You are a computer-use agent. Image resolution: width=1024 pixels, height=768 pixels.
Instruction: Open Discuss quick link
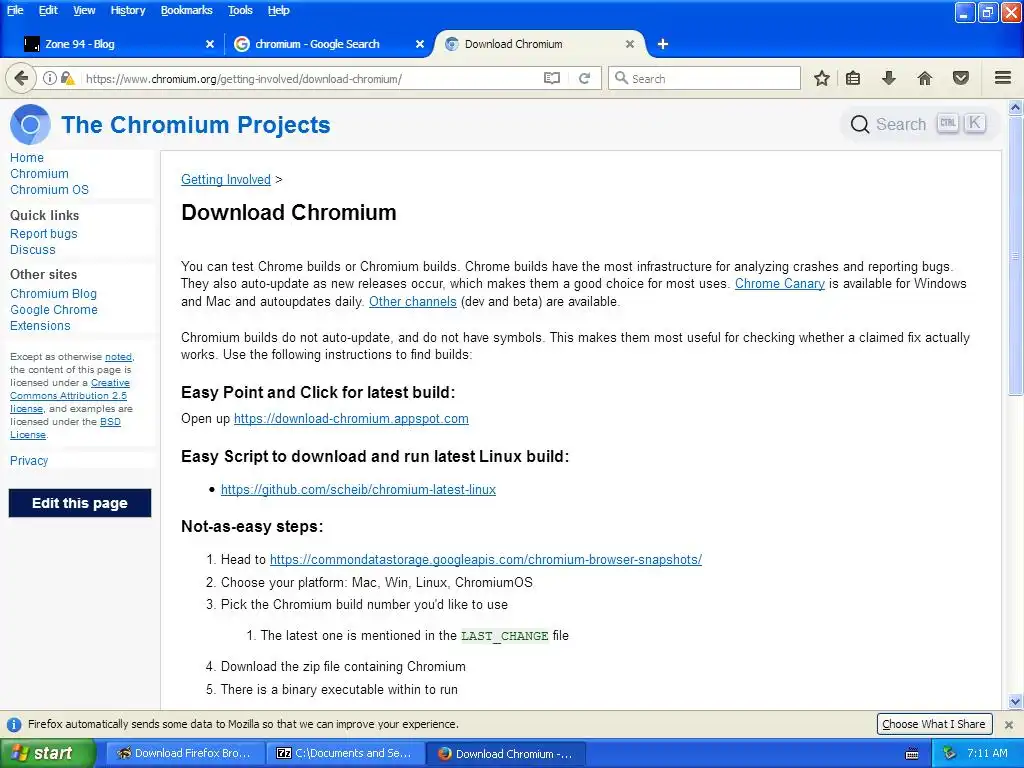click(x=33, y=250)
